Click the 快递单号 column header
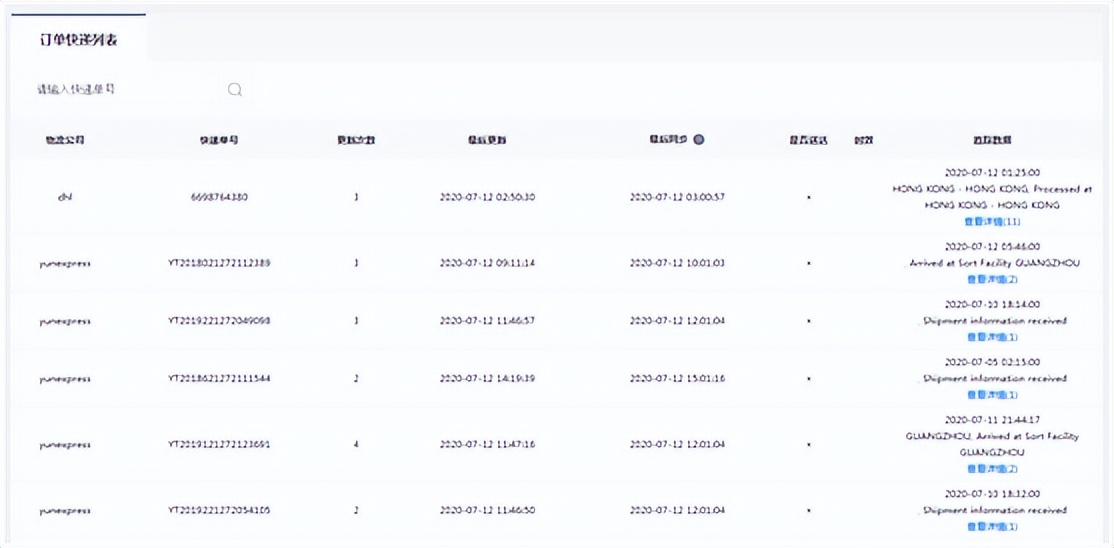The height and width of the screenshot is (548, 1114). point(219,140)
